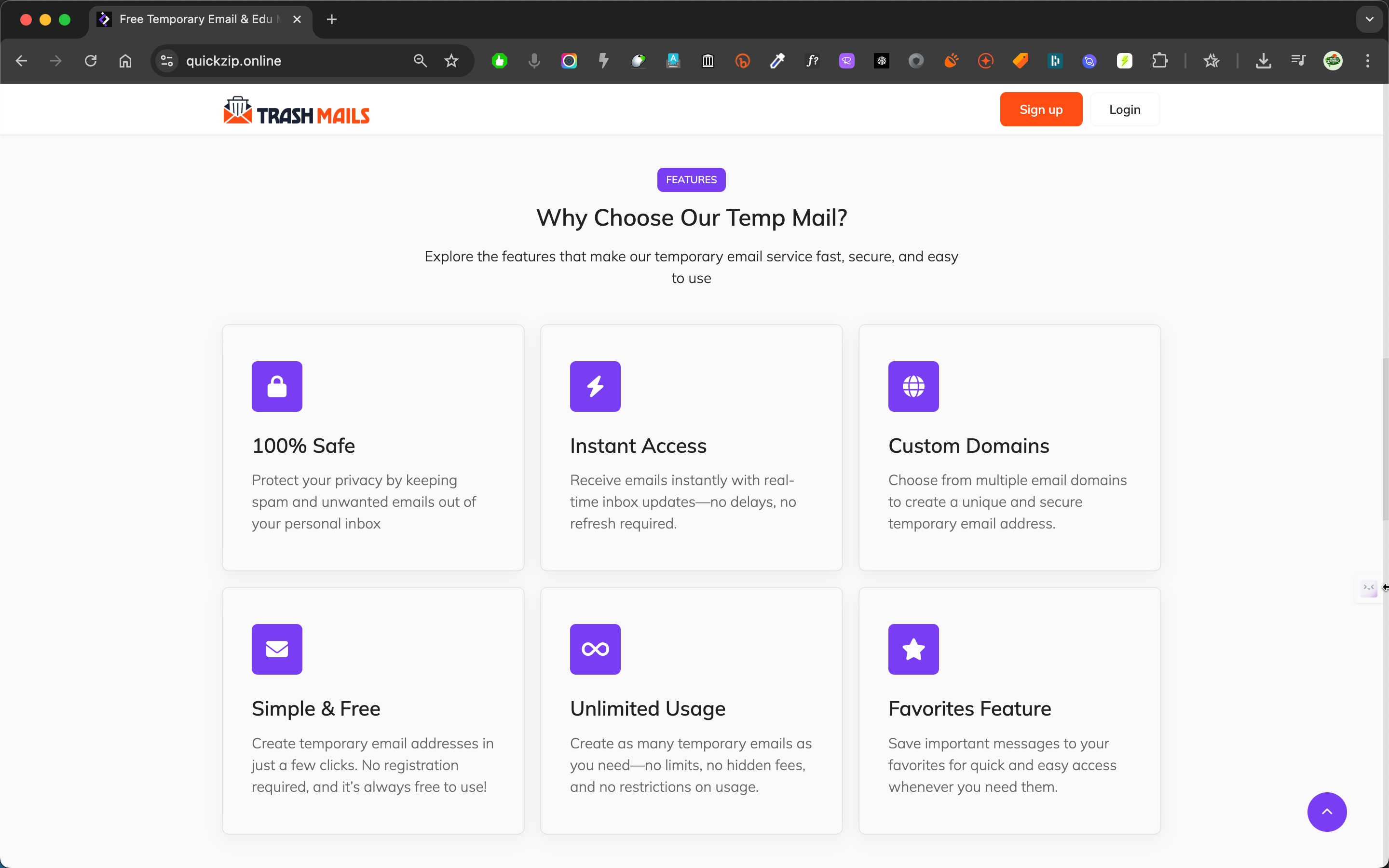Open site information controls in the address bar

tap(166, 61)
